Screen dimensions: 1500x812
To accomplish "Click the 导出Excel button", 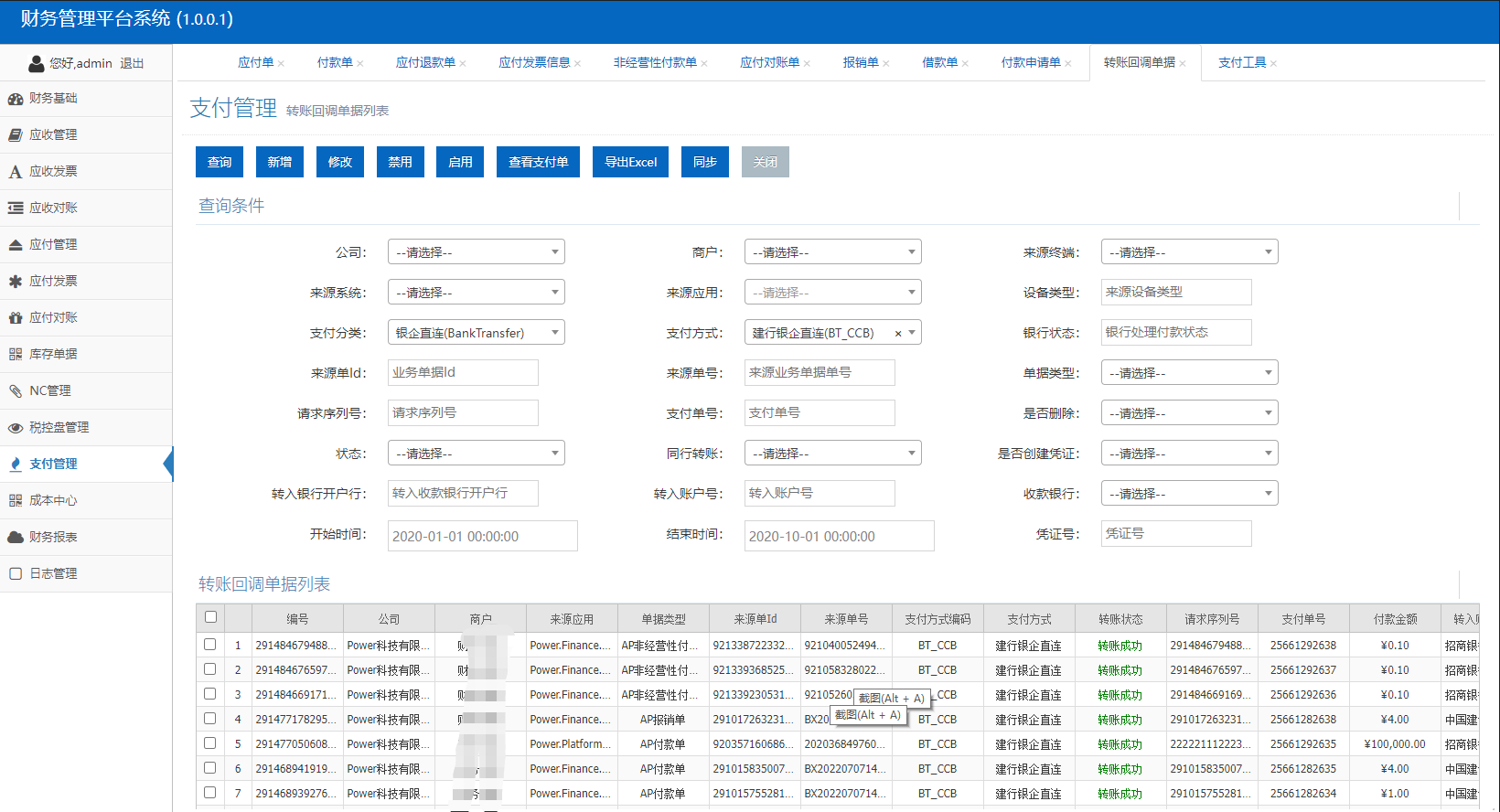I will point(630,162).
